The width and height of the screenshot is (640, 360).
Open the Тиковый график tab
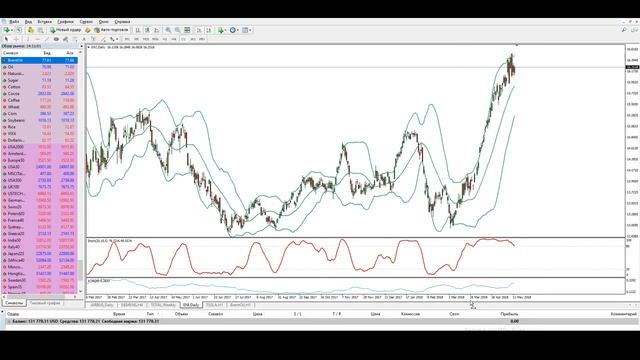44,303
